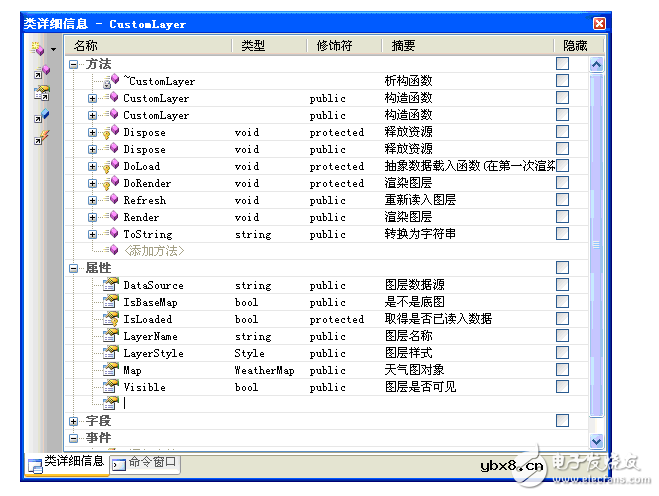Click the 命令窗口 tab icon

click(x=119, y=464)
